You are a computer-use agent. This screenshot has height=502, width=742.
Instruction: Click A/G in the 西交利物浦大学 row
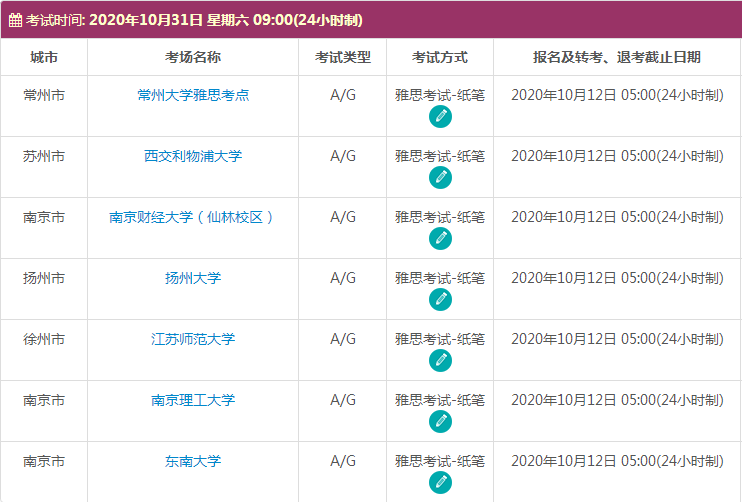coord(343,156)
